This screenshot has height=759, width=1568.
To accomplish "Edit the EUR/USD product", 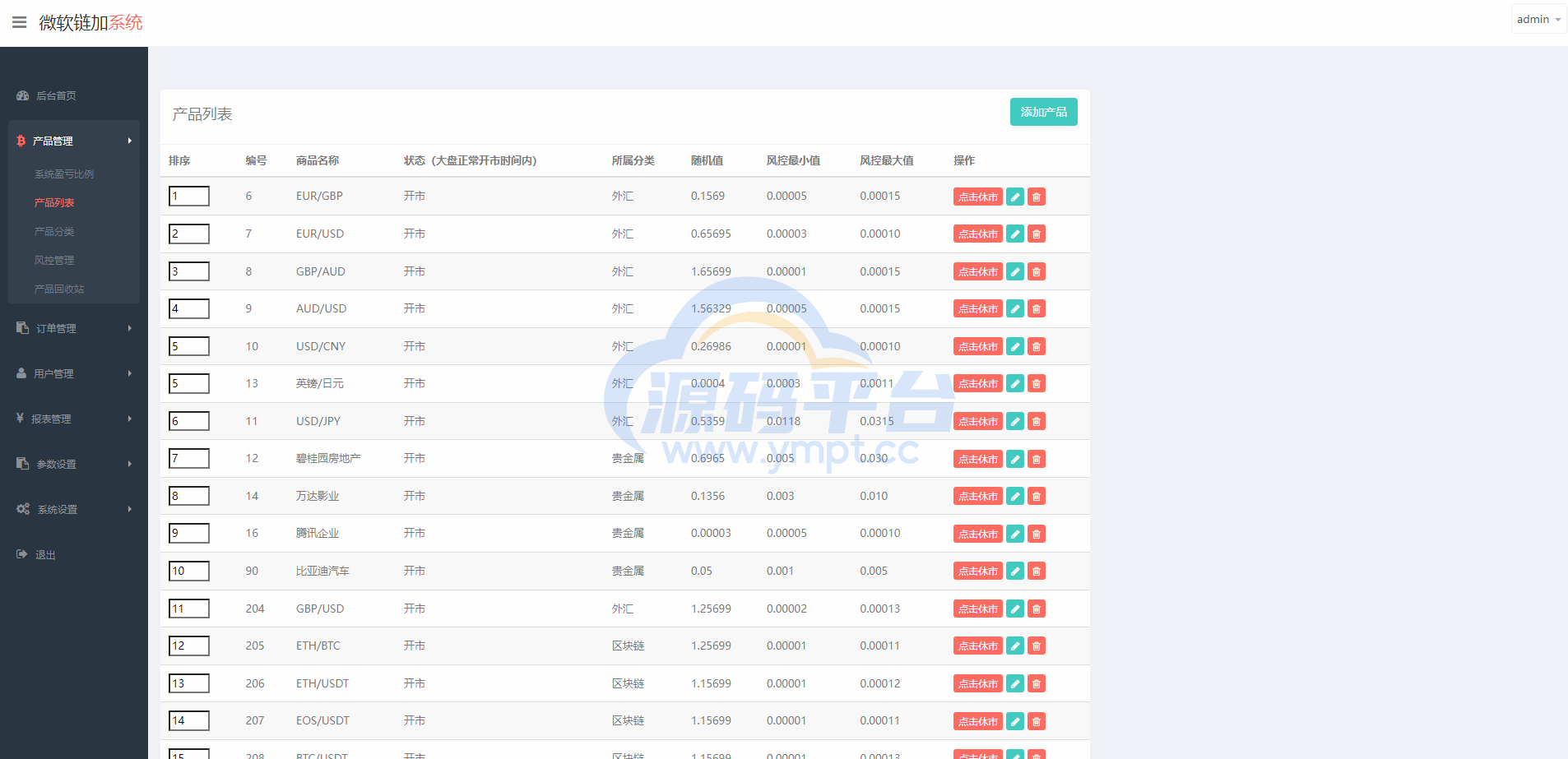I will (x=1015, y=234).
